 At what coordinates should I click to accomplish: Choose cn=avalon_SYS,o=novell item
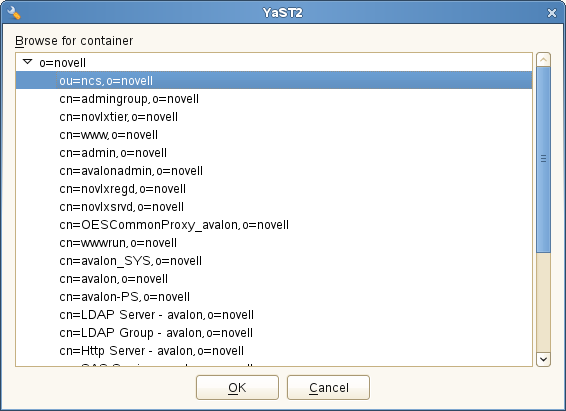pyautogui.click(x=130, y=261)
